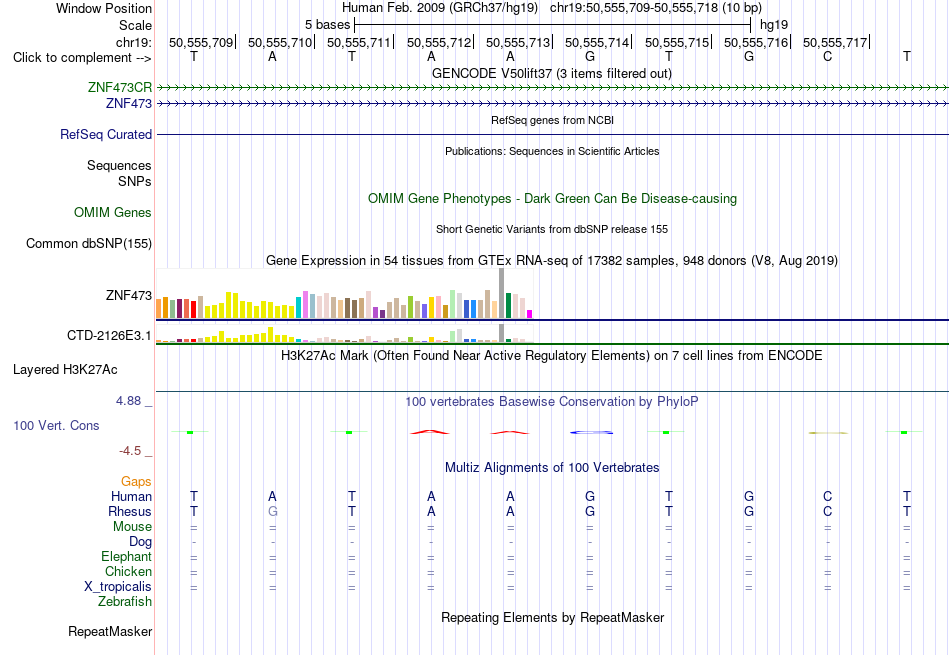Click the OMIM Gene Phenotypes green title
The width and height of the screenshot is (950, 655).
552,199
